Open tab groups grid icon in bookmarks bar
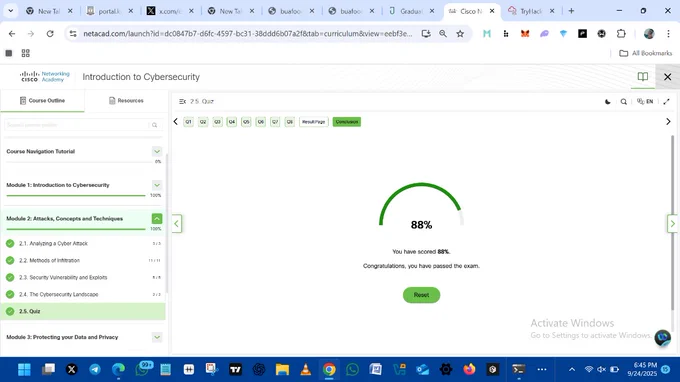Viewport: 680px width, 382px height. pyautogui.click(x=26, y=53)
